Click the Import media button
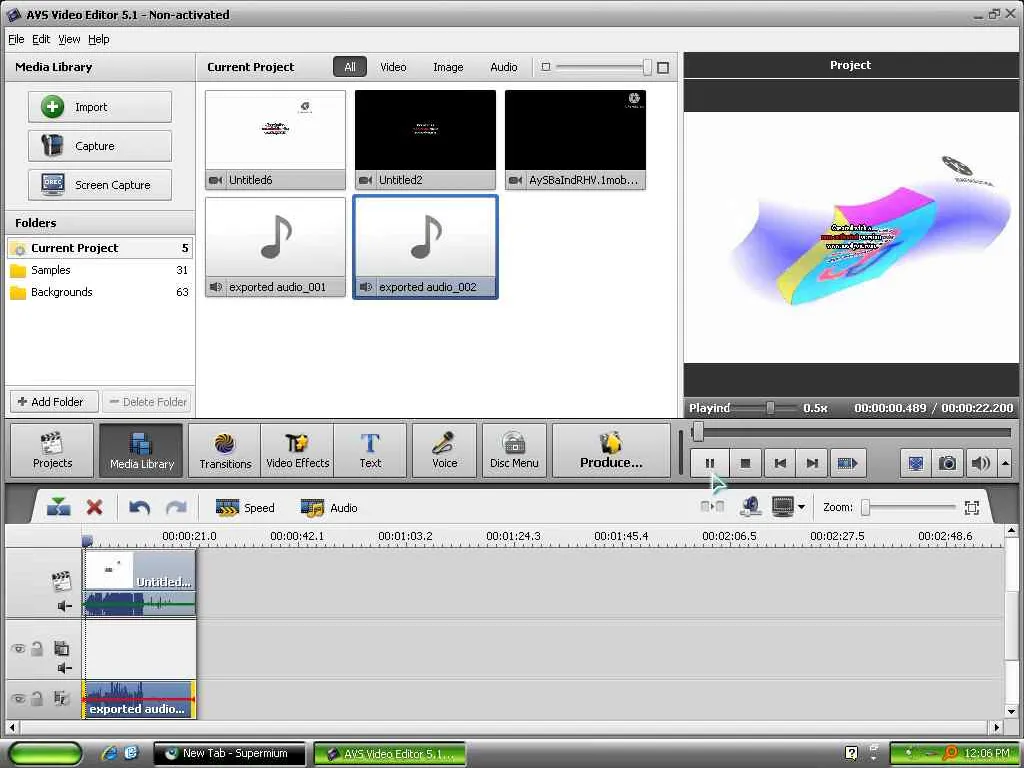The image size is (1024, 768). point(100,107)
